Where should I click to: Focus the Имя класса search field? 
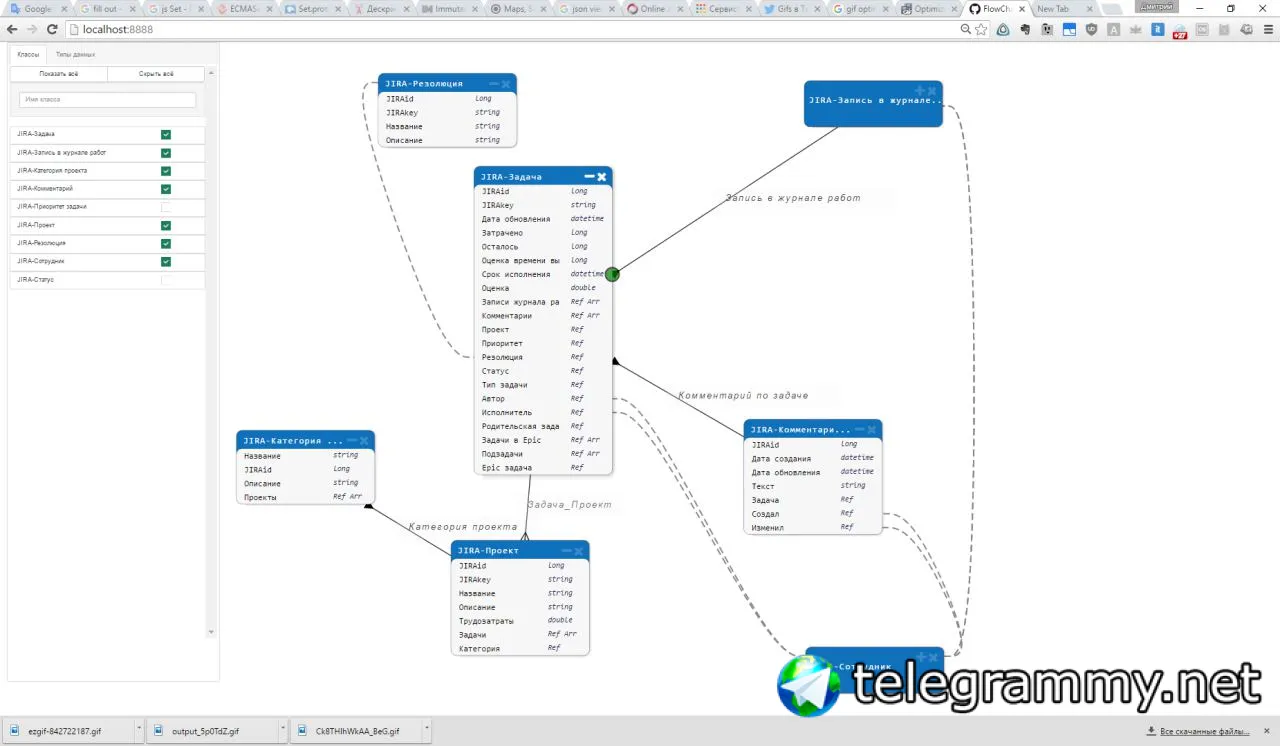pos(108,100)
